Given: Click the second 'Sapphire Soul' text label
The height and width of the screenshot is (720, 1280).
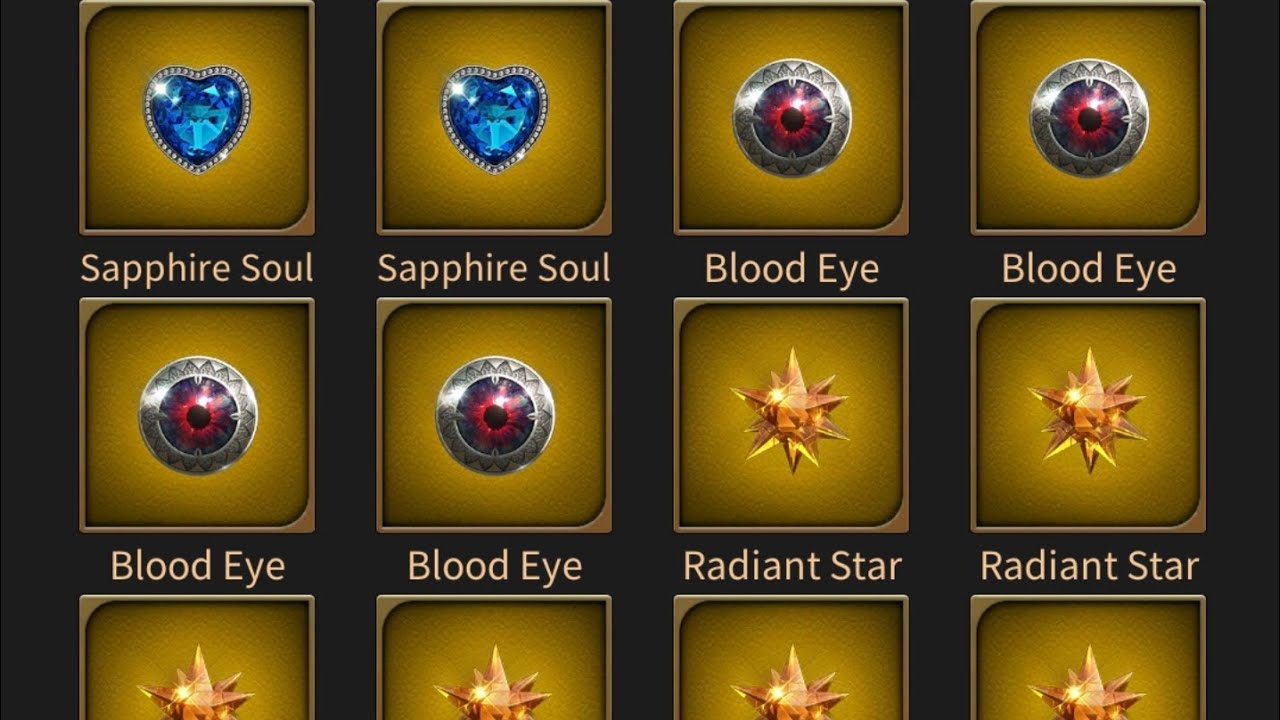Looking at the screenshot, I should coord(494,268).
